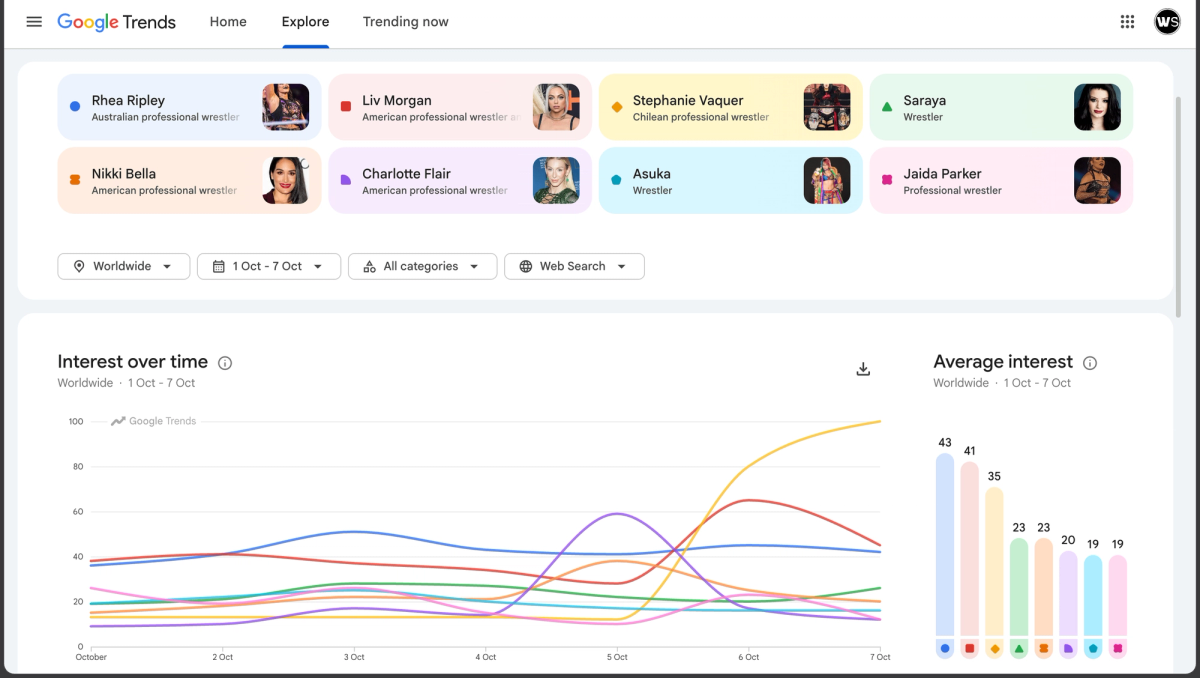This screenshot has height=678, width=1200.
Task: Click the orange marker left of the purple one
Action: 1043,648
